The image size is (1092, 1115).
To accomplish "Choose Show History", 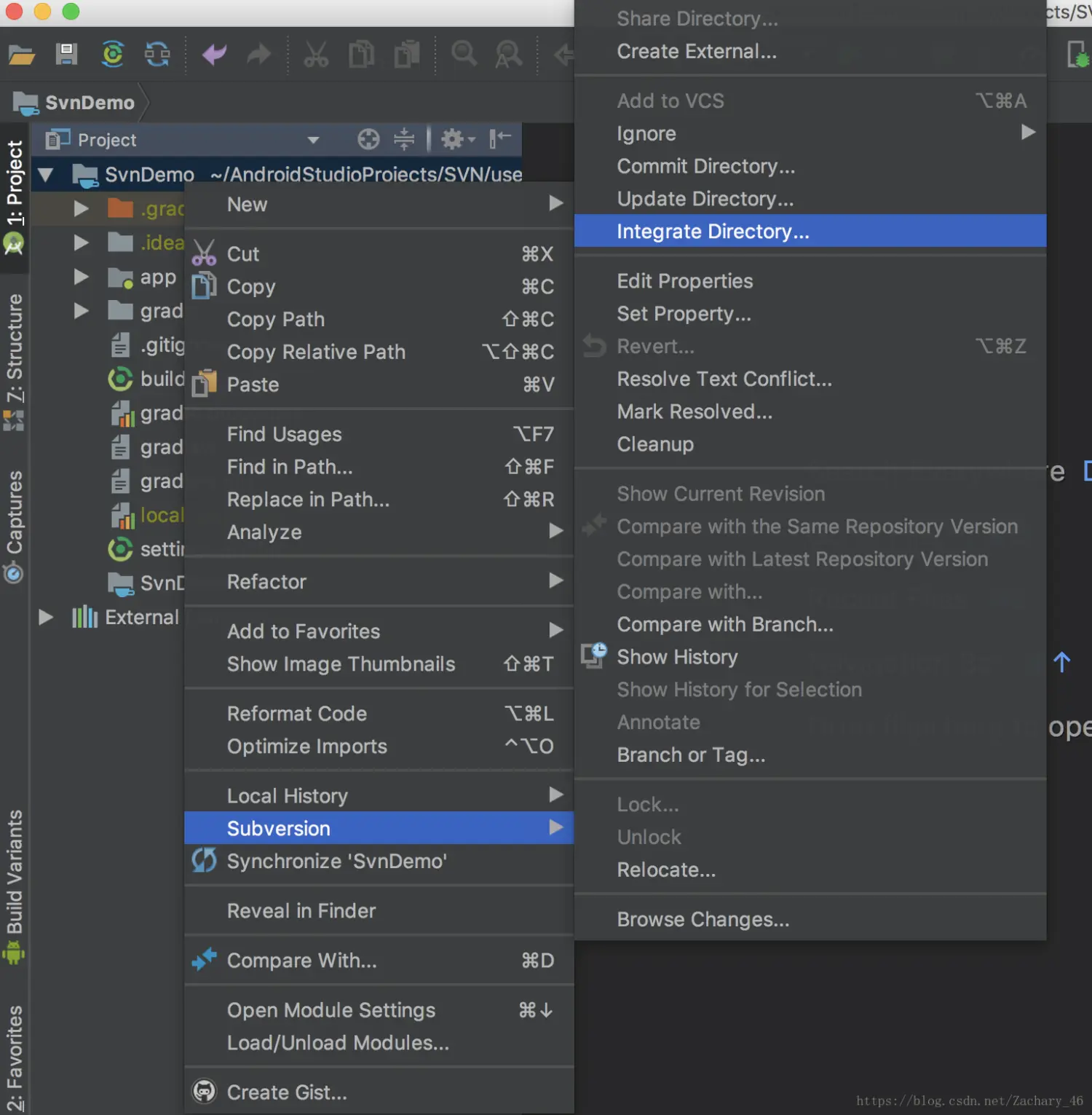I will pyautogui.click(x=810, y=658).
